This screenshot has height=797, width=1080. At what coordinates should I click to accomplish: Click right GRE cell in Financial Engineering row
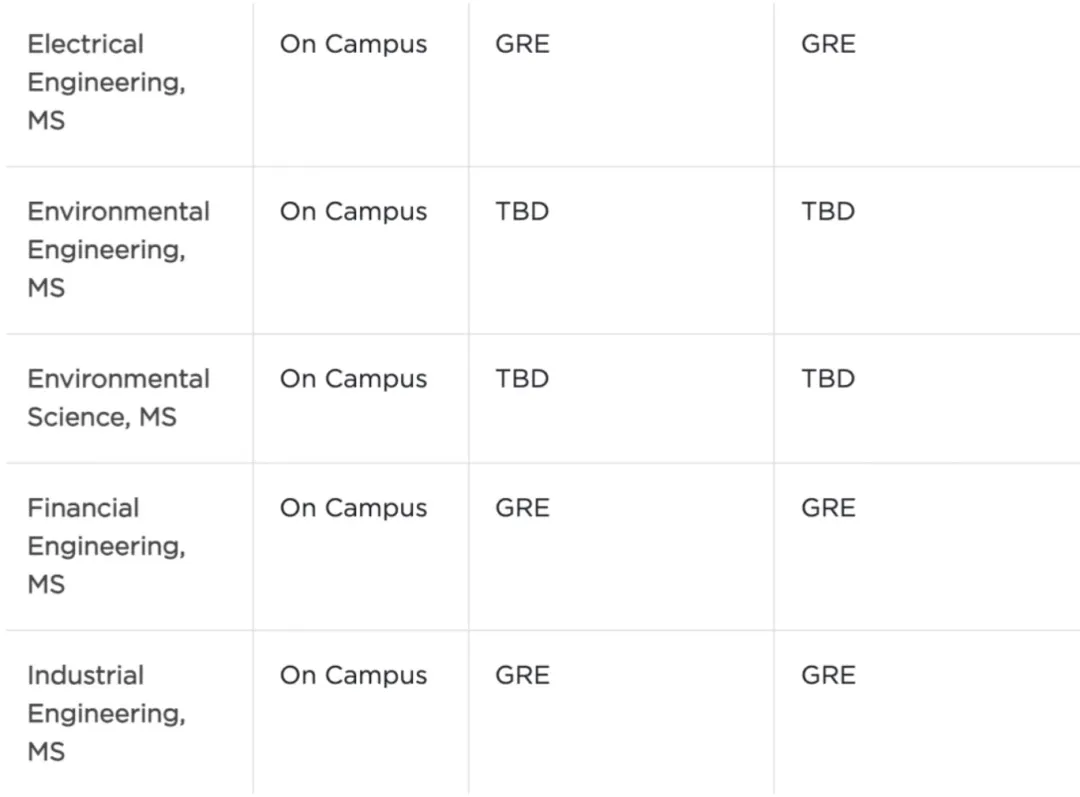[x=828, y=508]
